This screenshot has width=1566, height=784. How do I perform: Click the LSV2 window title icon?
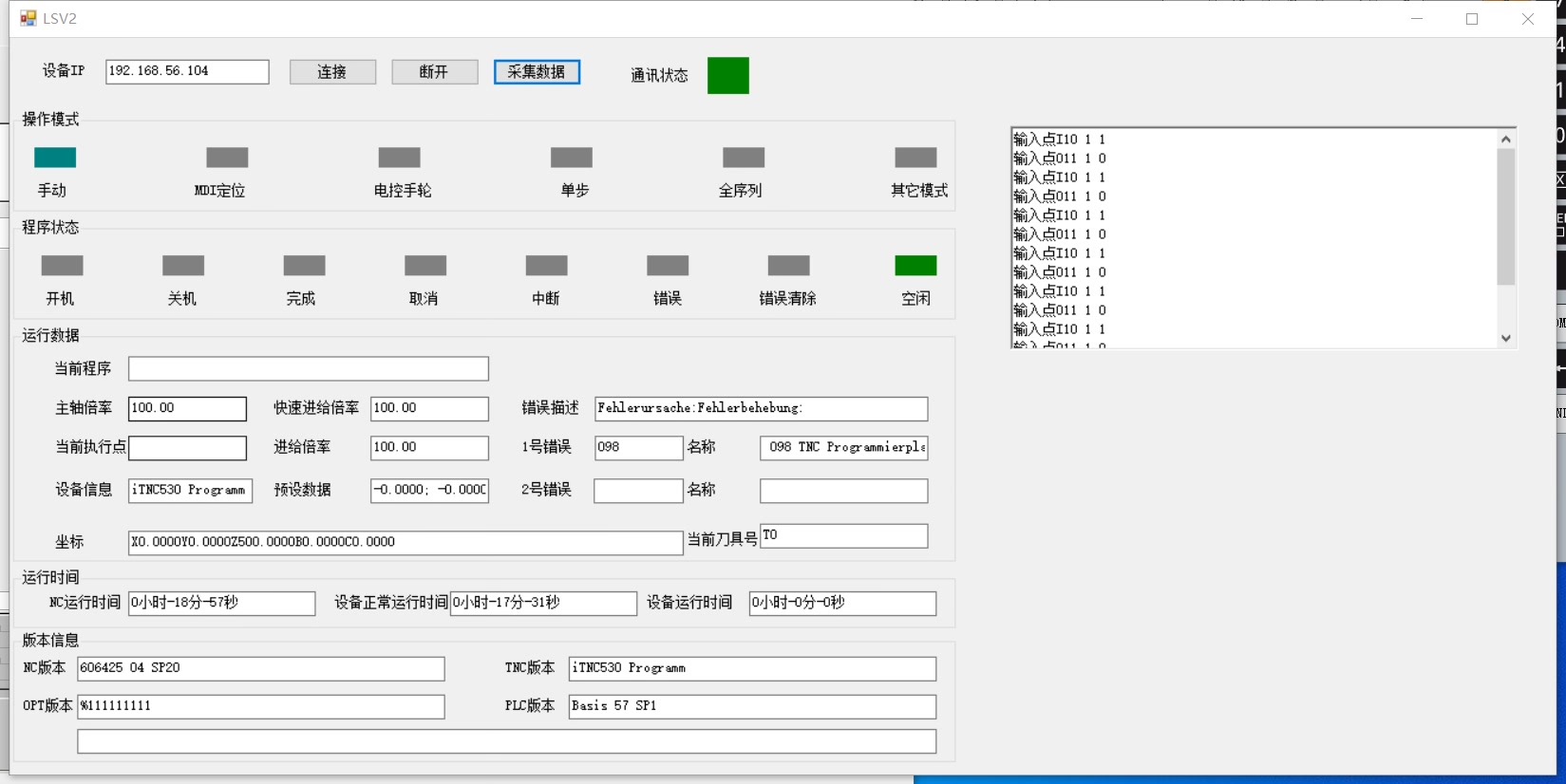coord(28,18)
